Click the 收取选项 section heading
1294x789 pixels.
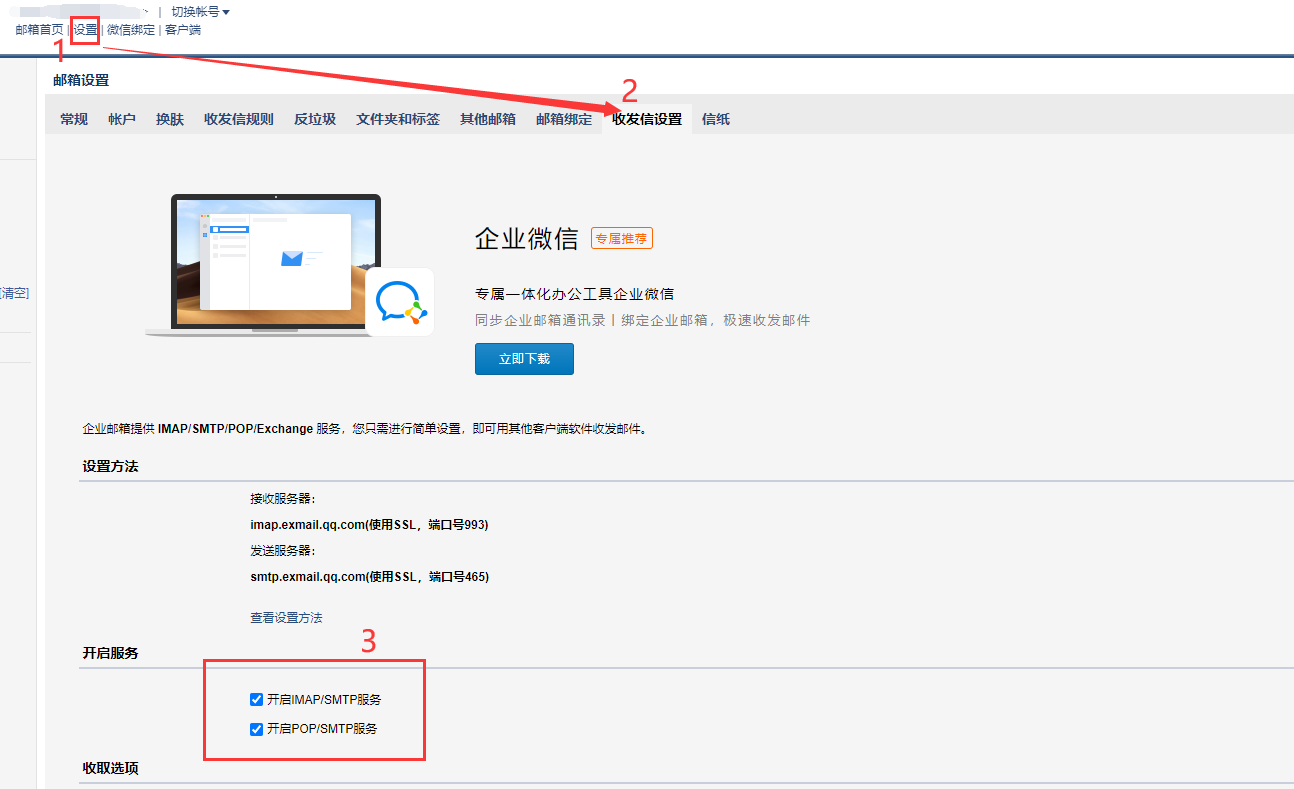click(110, 768)
